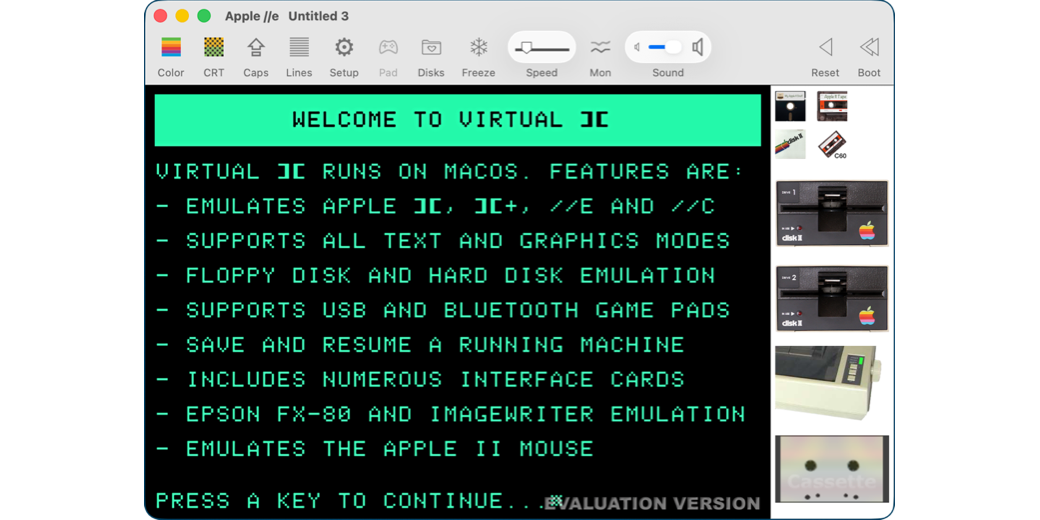Click 'INCLUDES NUMEROUS INTERFACE CARDS' line
Image resolution: width=1040 pixels, height=520 pixels.
click(x=420, y=379)
